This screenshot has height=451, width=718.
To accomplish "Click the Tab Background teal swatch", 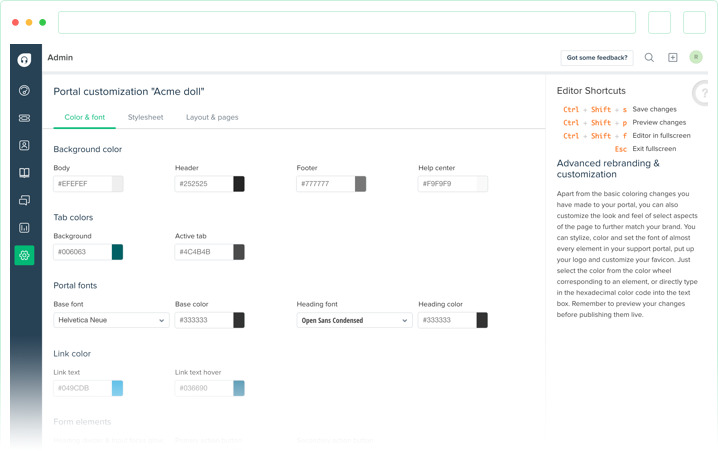I will pos(118,252).
